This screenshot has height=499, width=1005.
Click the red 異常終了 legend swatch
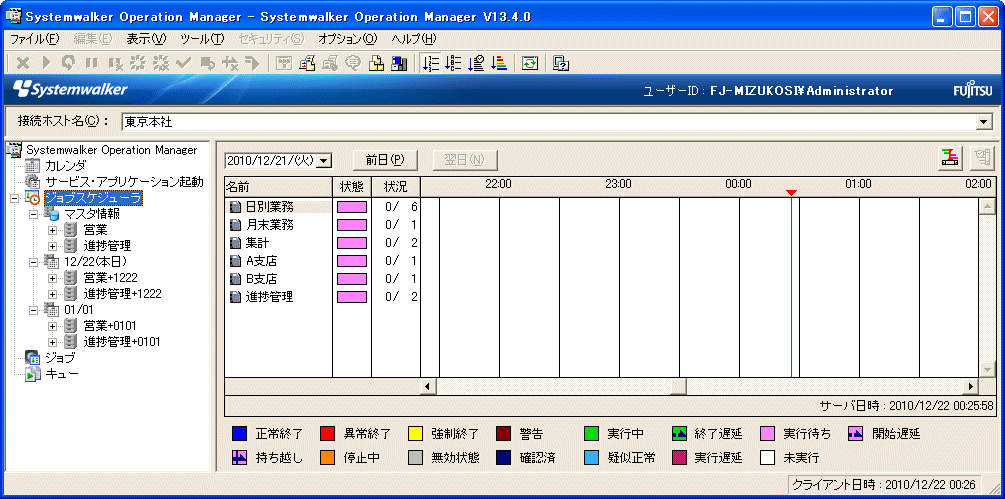(328, 434)
